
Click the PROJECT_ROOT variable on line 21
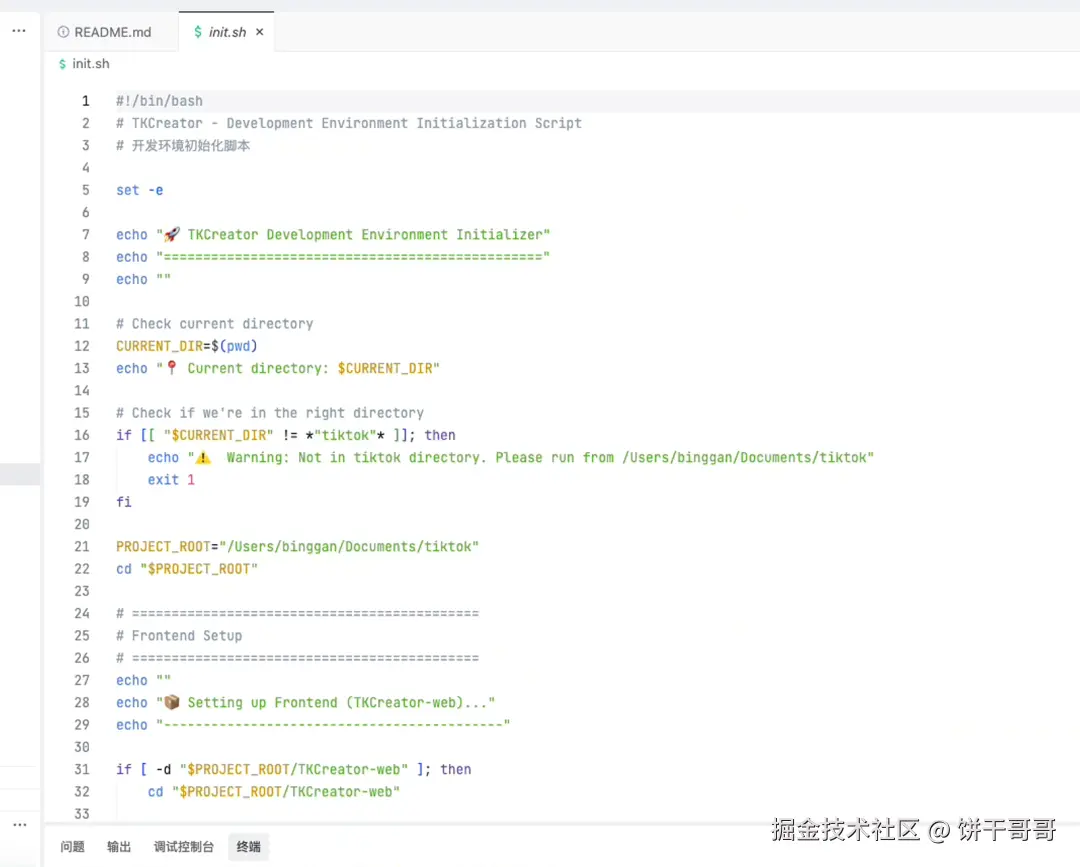pyautogui.click(x=163, y=547)
